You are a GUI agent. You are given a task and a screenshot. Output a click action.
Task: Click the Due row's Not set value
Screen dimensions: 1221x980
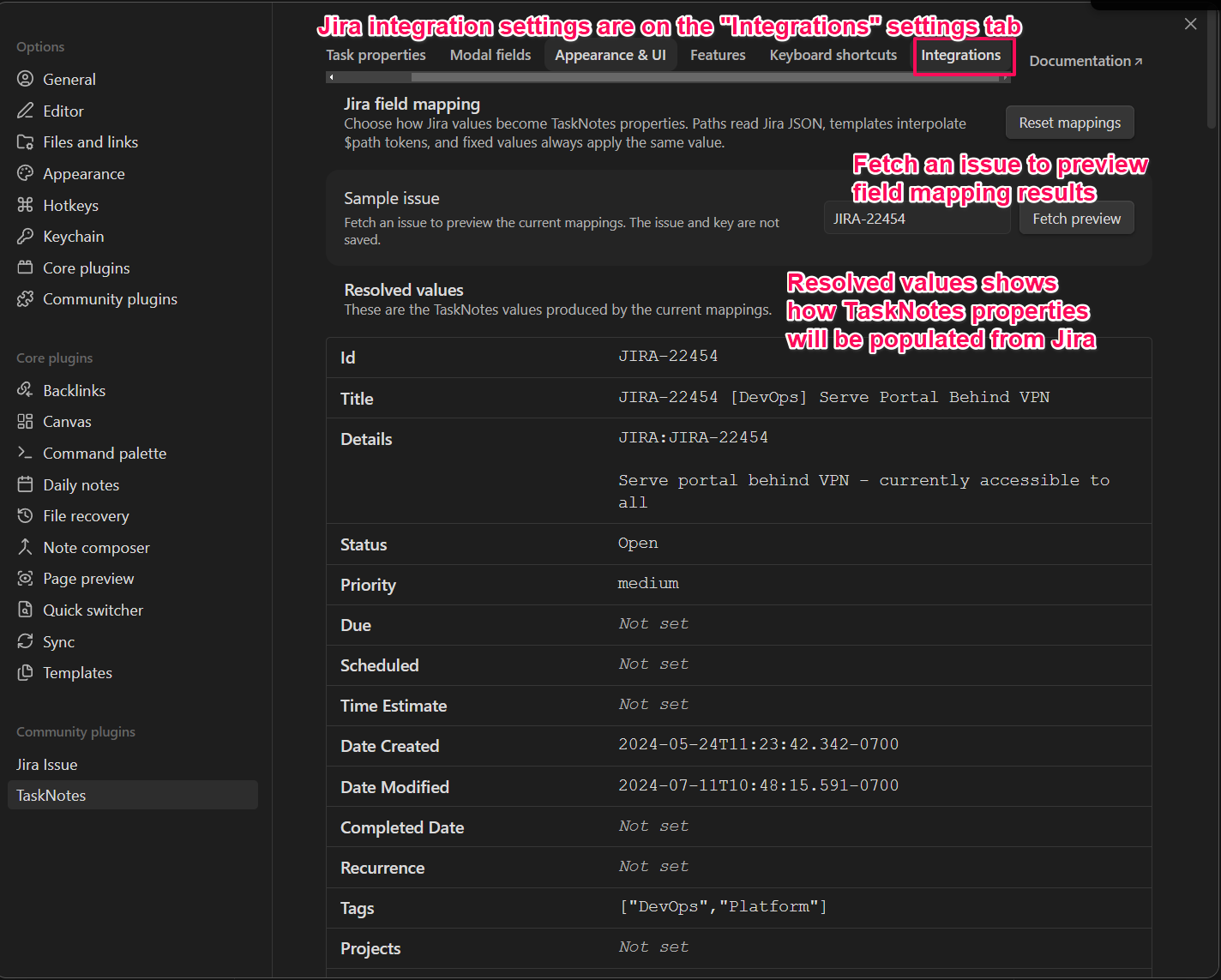tap(653, 623)
